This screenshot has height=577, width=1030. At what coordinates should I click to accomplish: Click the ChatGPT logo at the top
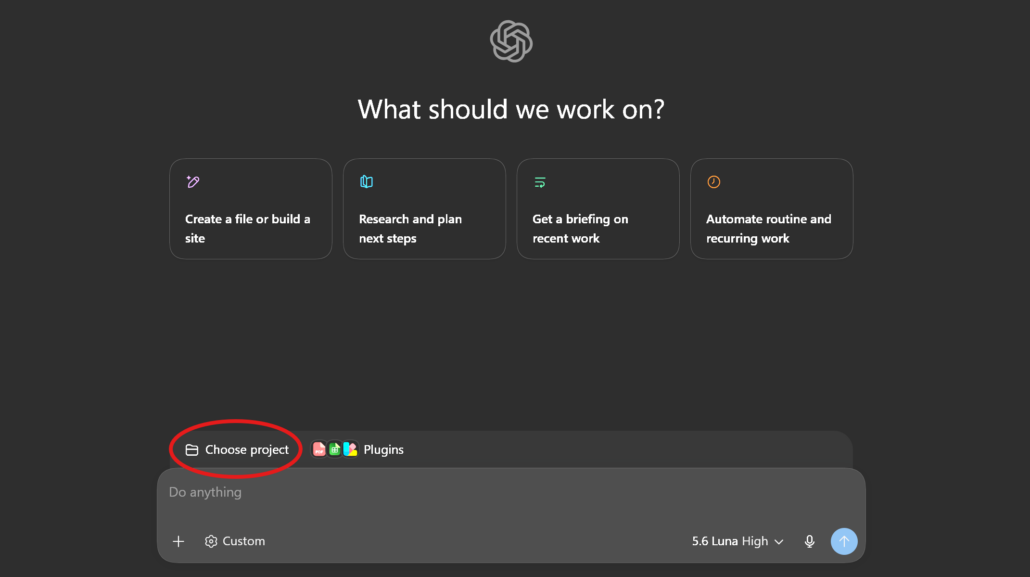511,41
